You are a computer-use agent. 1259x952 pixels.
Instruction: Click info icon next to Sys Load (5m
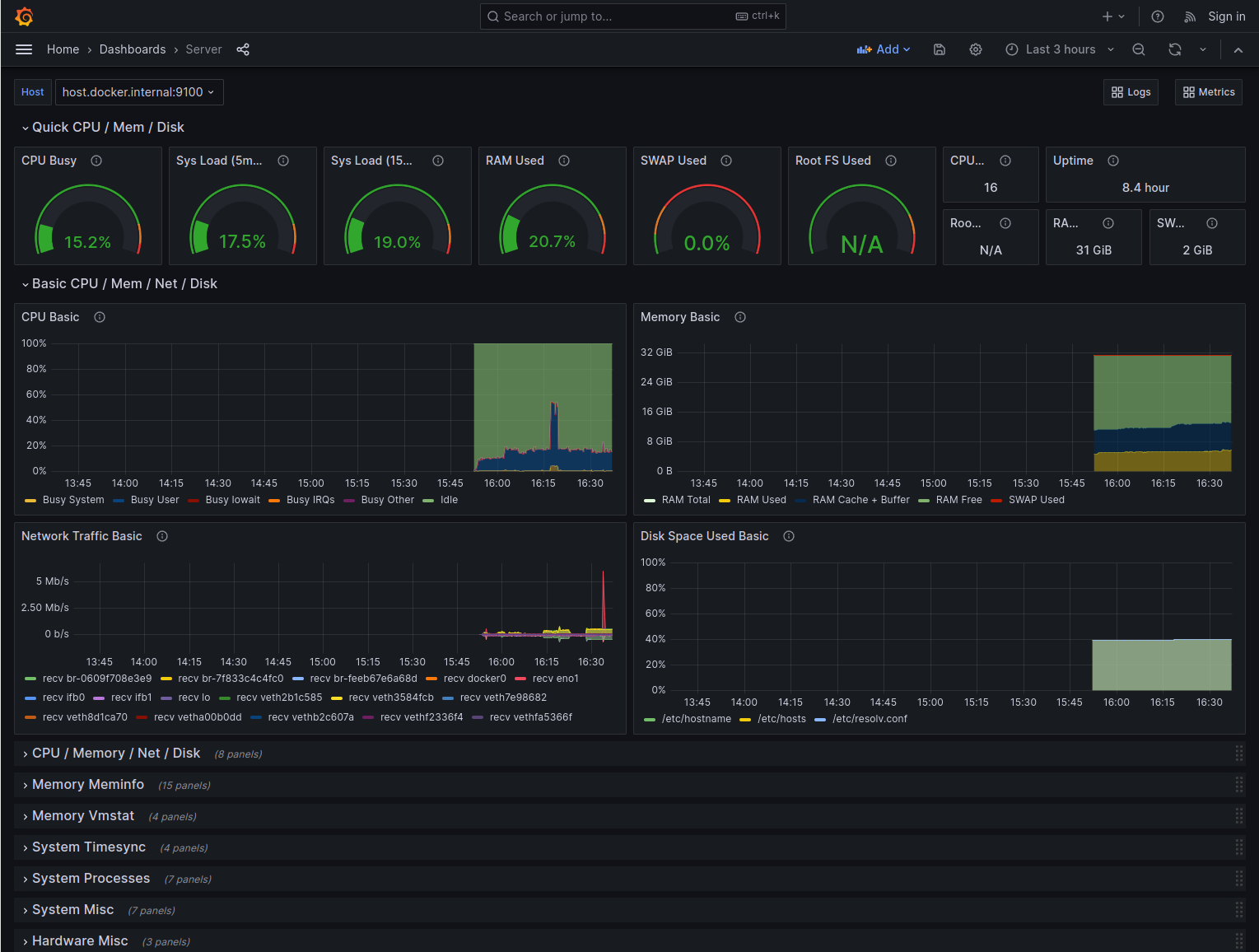pyautogui.click(x=283, y=161)
